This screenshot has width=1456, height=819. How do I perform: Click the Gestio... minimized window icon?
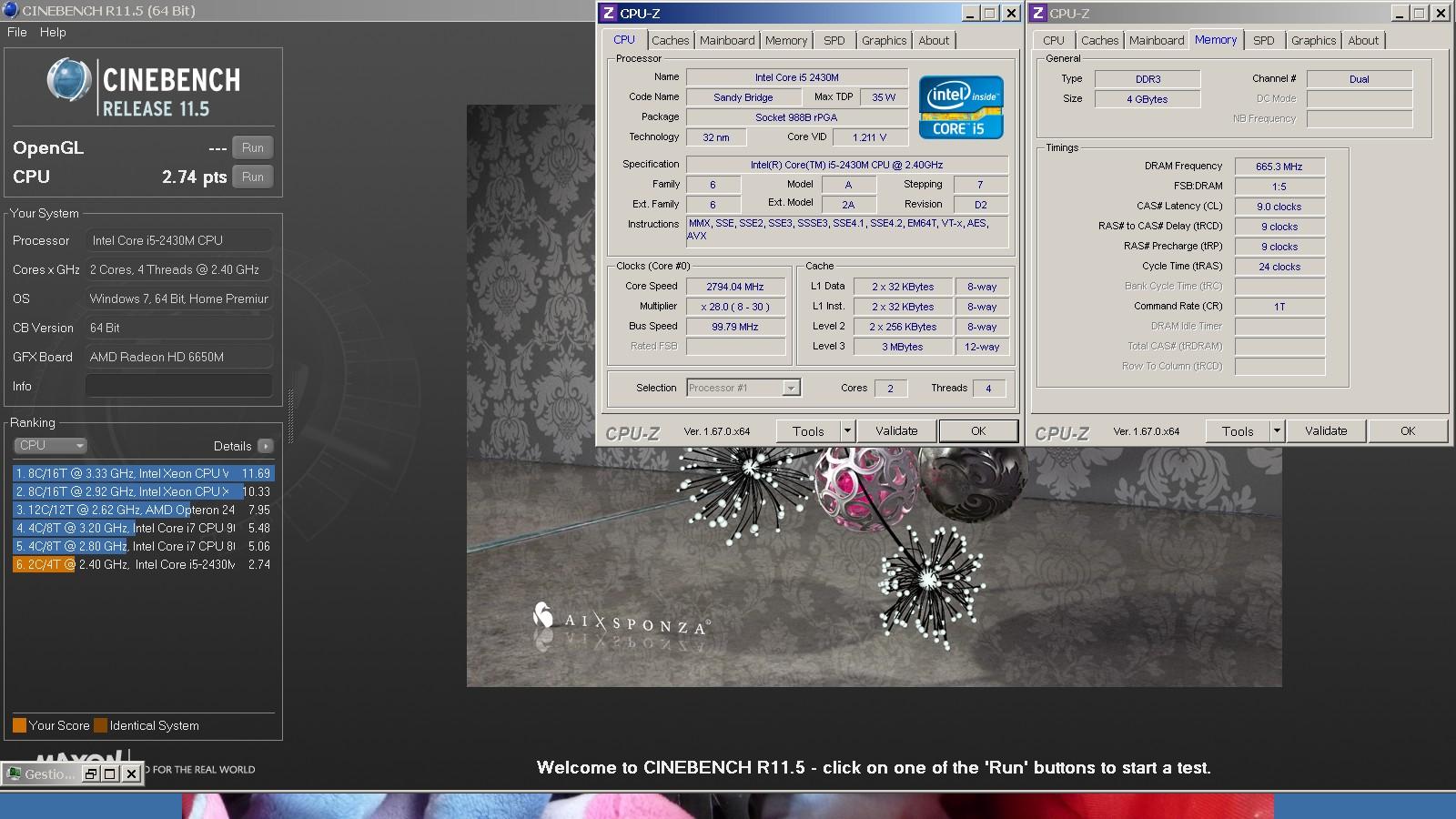pyautogui.click(x=14, y=773)
